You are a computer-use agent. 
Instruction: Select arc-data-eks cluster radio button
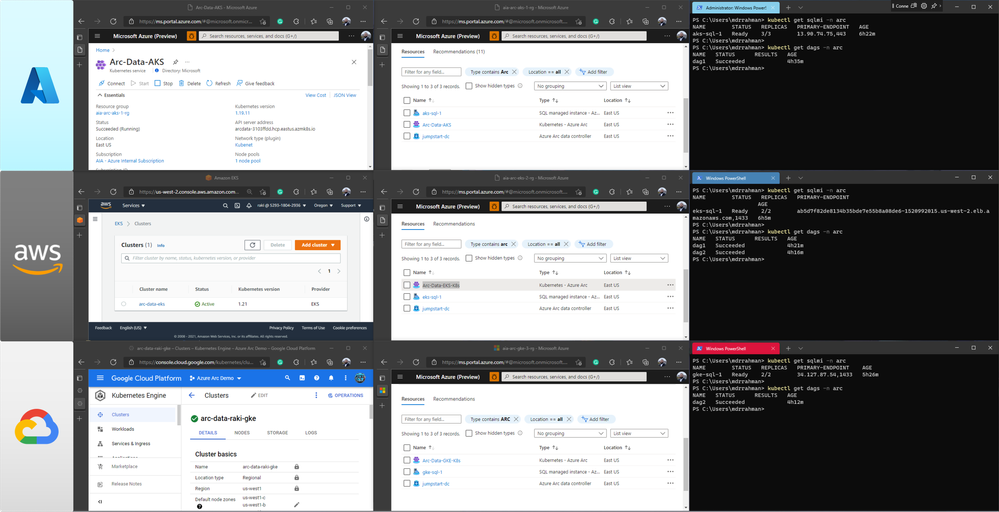click(x=124, y=304)
